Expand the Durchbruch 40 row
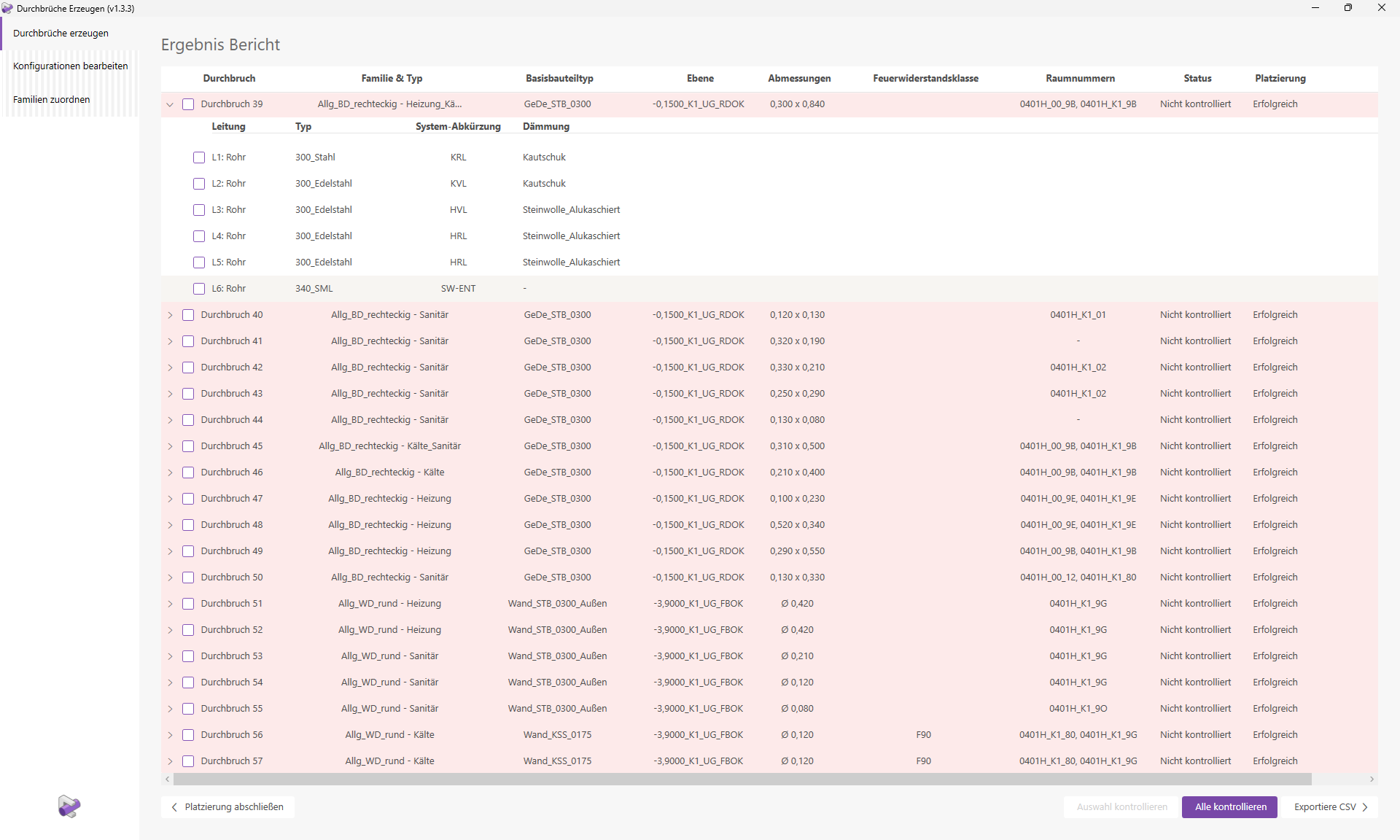This screenshot has width=1400, height=840. click(x=170, y=315)
